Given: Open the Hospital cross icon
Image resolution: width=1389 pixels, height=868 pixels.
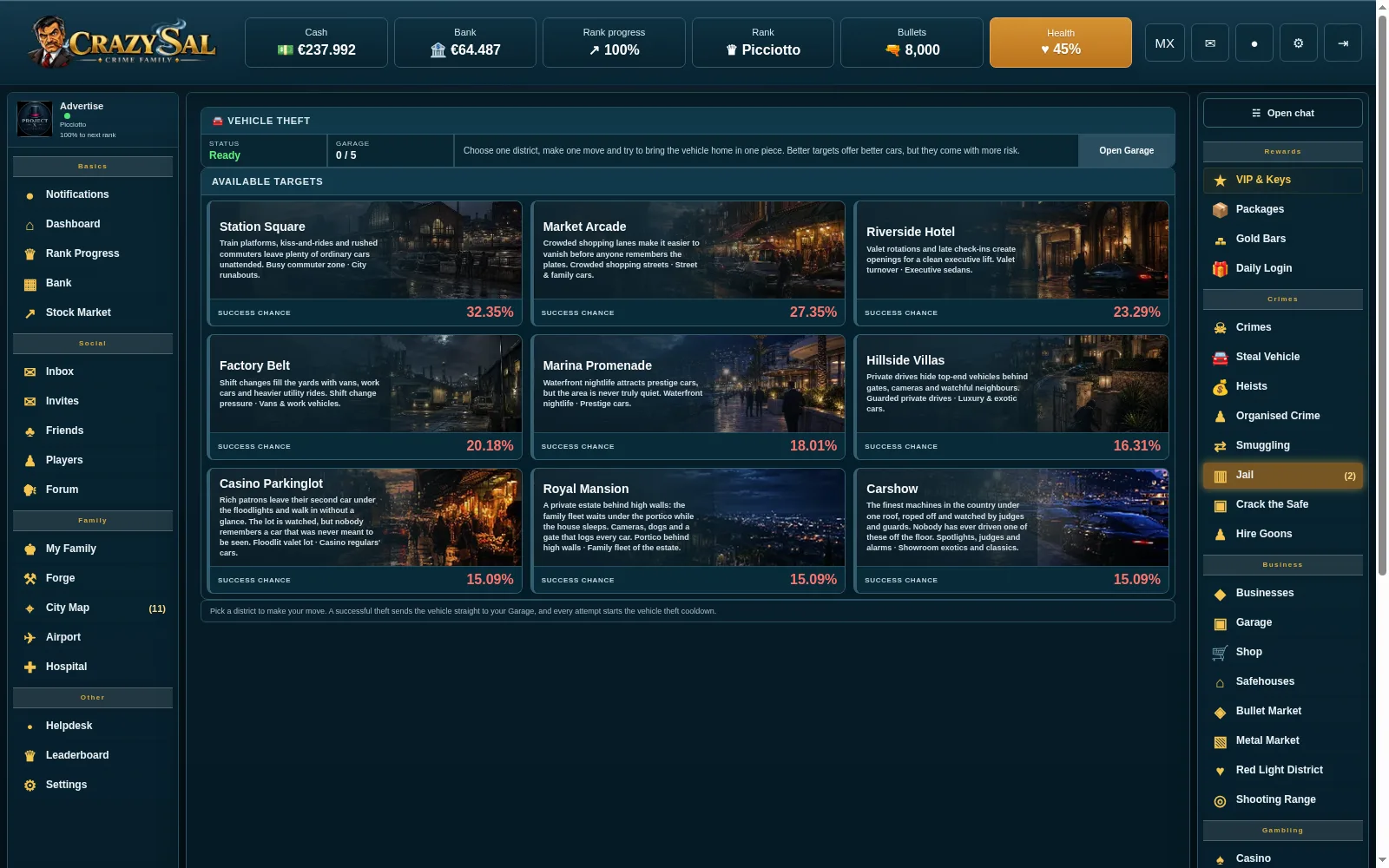Looking at the screenshot, I should coord(30,667).
